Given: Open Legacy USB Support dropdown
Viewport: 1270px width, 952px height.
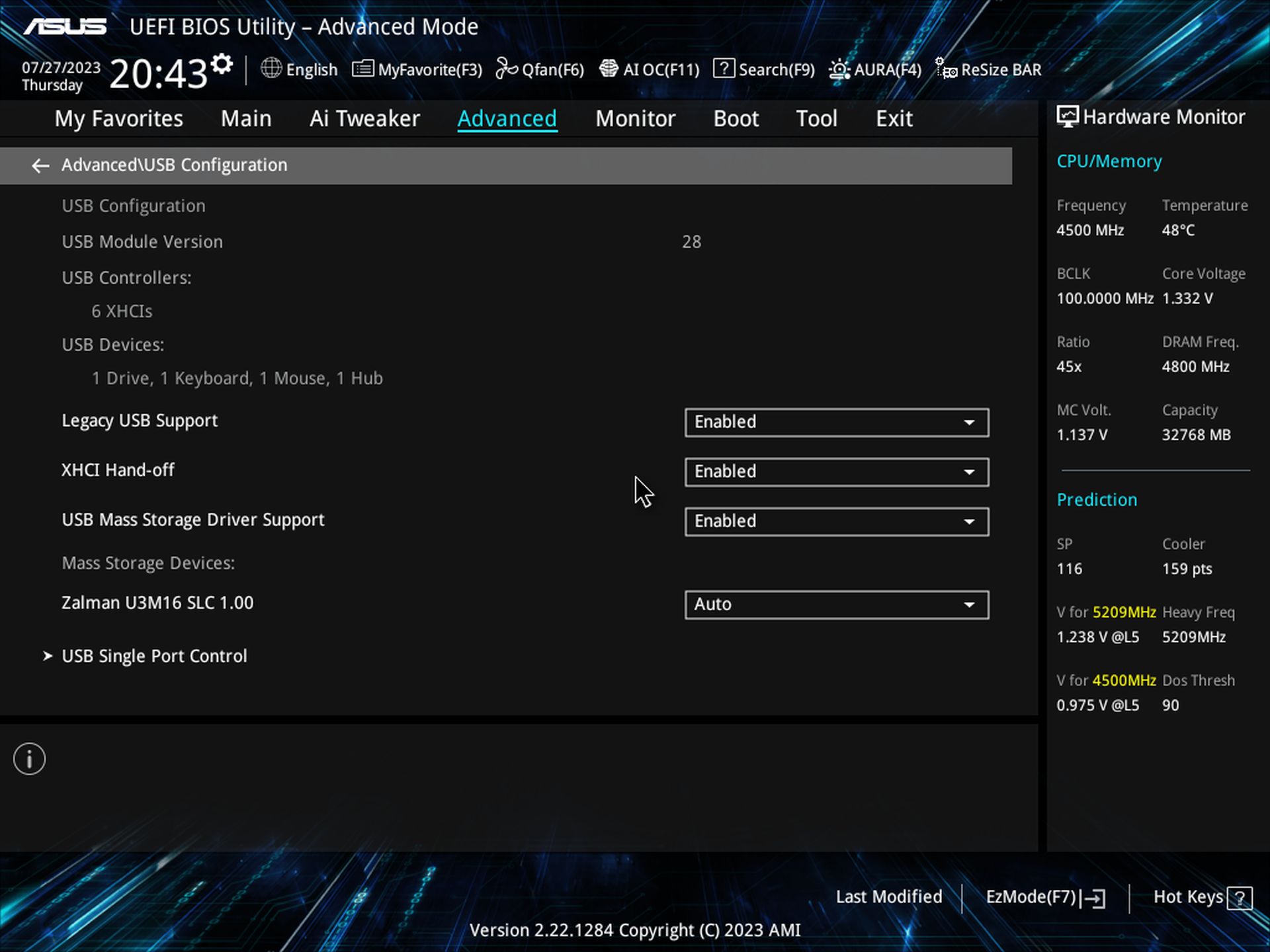Looking at the screenshot, I should (x=836, y=422).
